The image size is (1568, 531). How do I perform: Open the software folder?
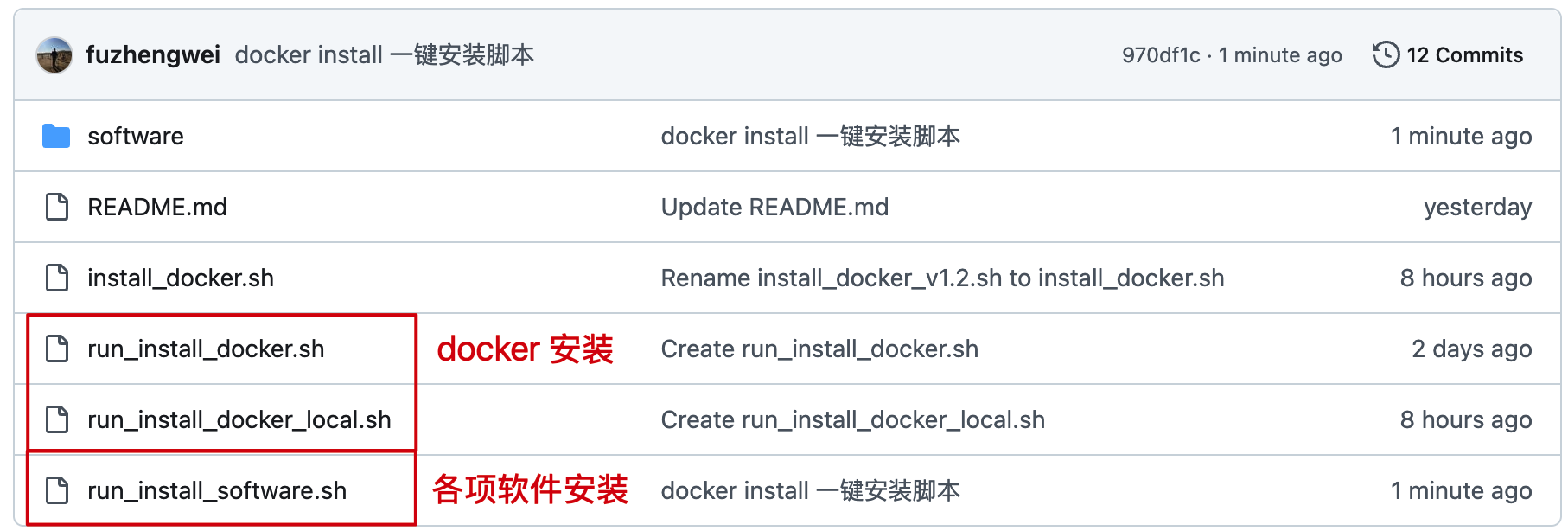136,137
